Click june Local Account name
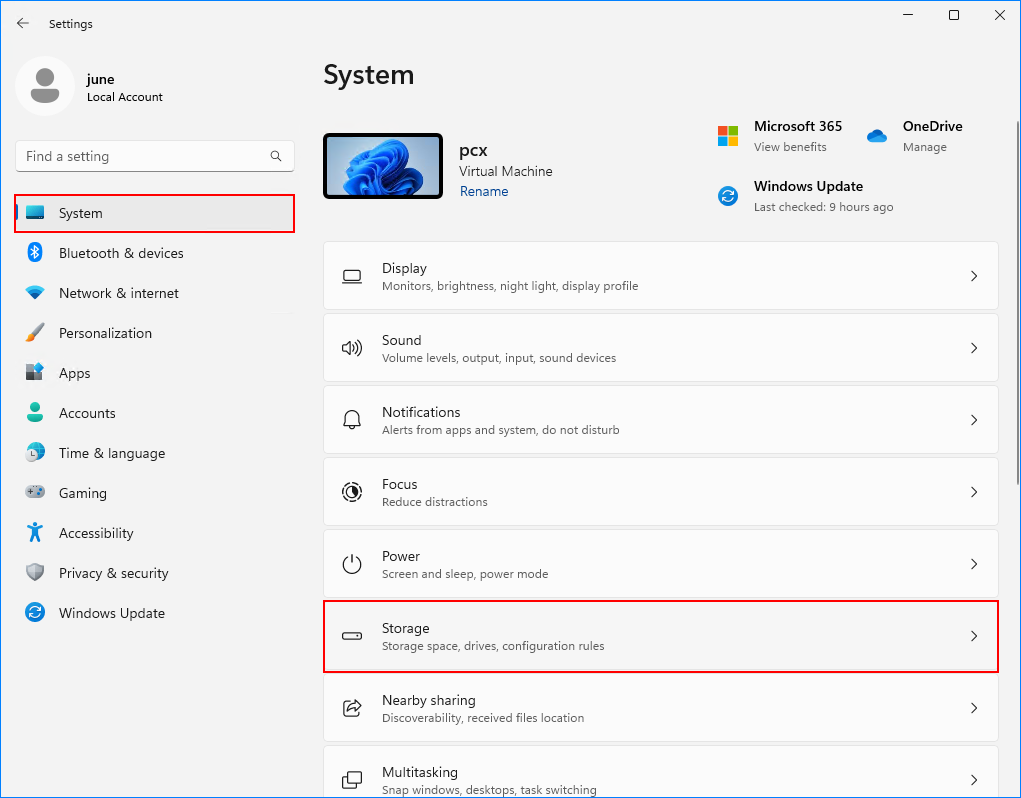The height and width of the screenshot is (798, 1021). (x=124, y=87)
